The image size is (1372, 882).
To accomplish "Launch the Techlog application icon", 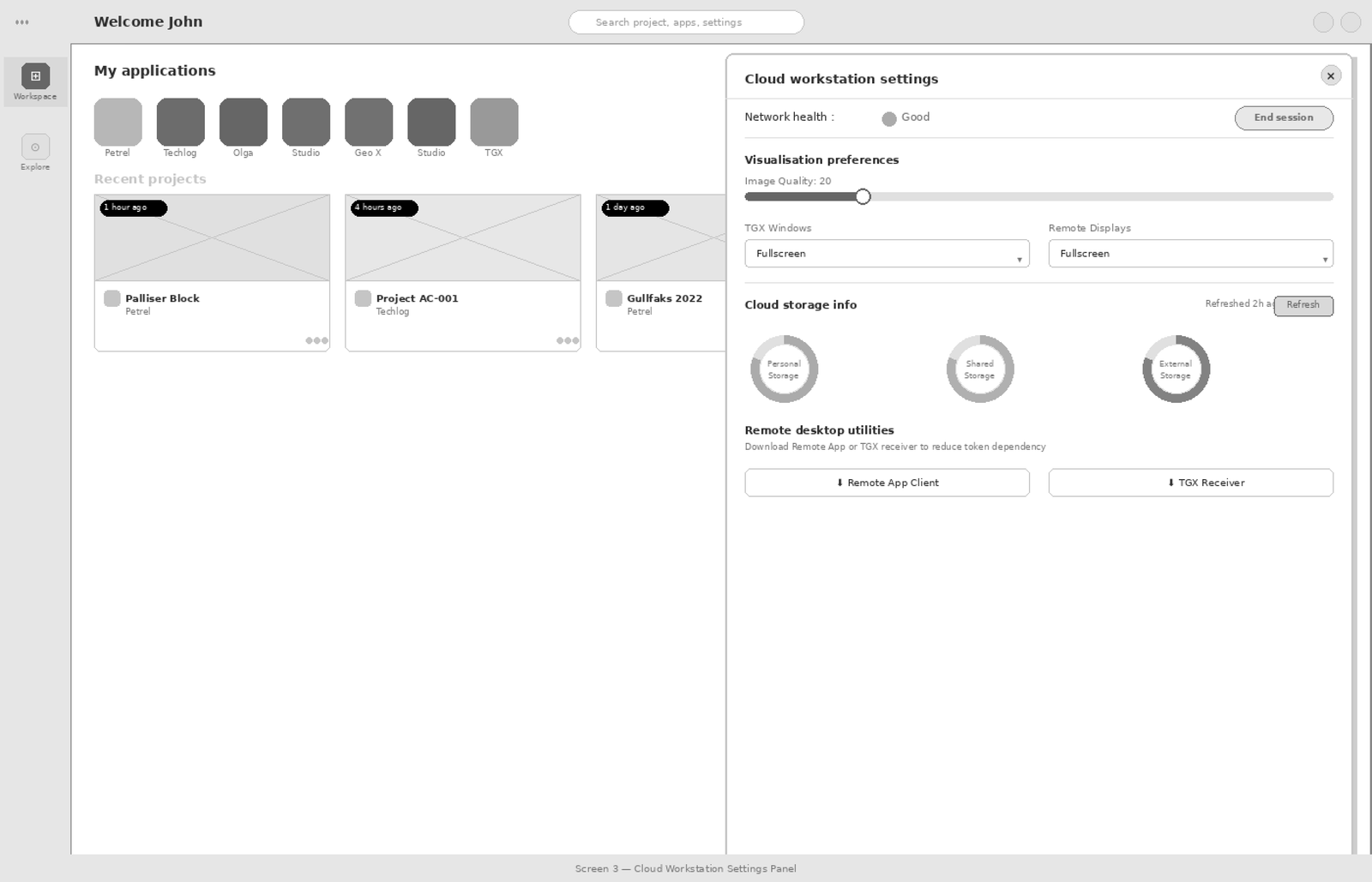I will tap(180, 122).
